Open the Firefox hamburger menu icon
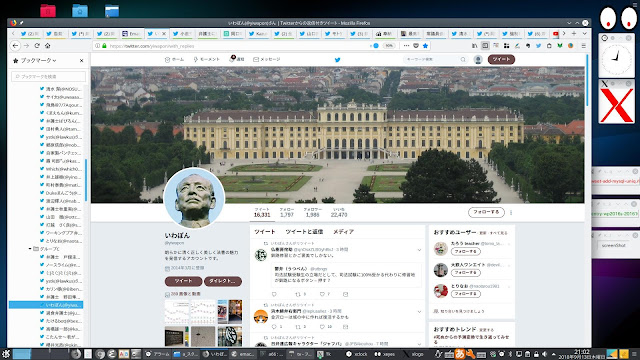Screen dimensions: 640x360 [583, 46]
